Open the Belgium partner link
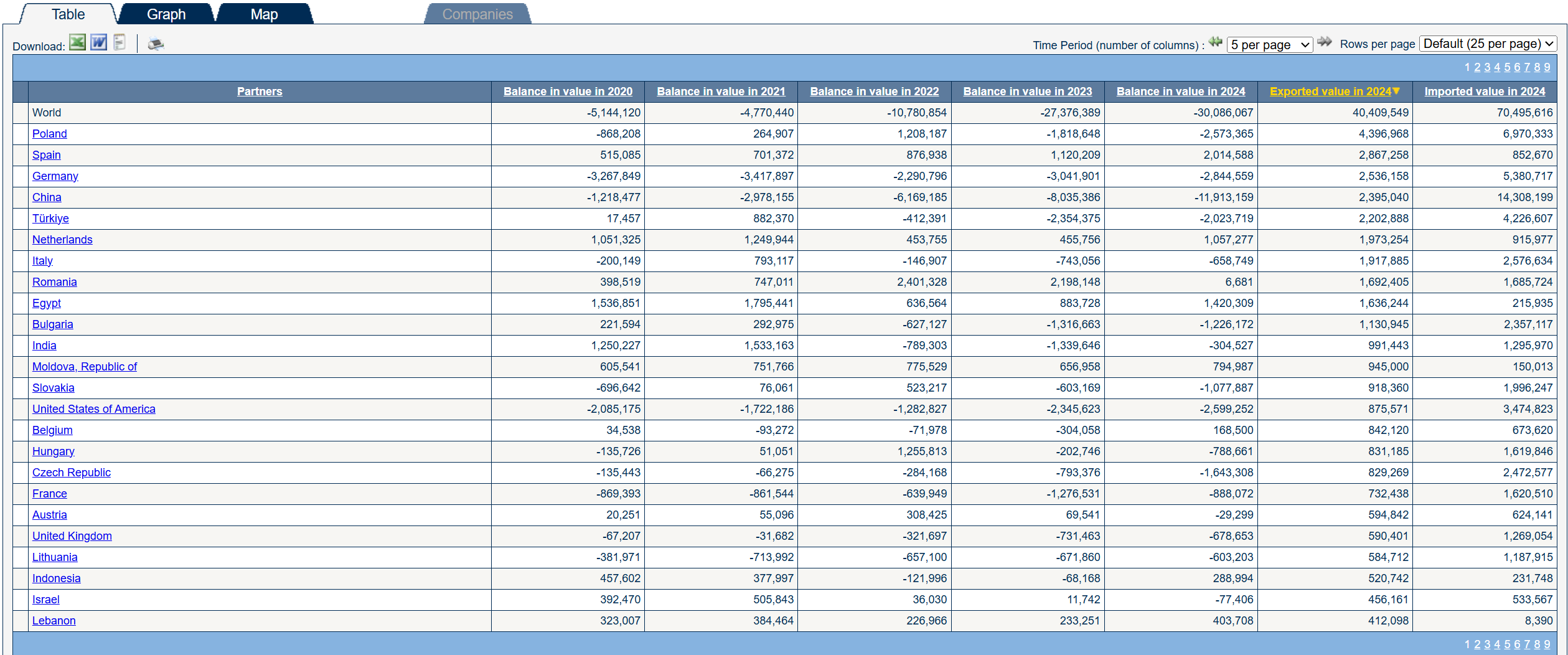The image size is (1568, 655). click(52, 430)
